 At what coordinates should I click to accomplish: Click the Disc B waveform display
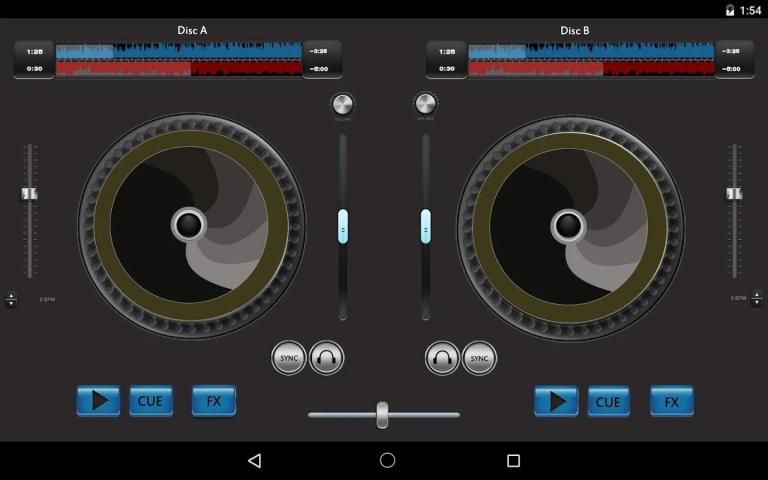point(590,59)
